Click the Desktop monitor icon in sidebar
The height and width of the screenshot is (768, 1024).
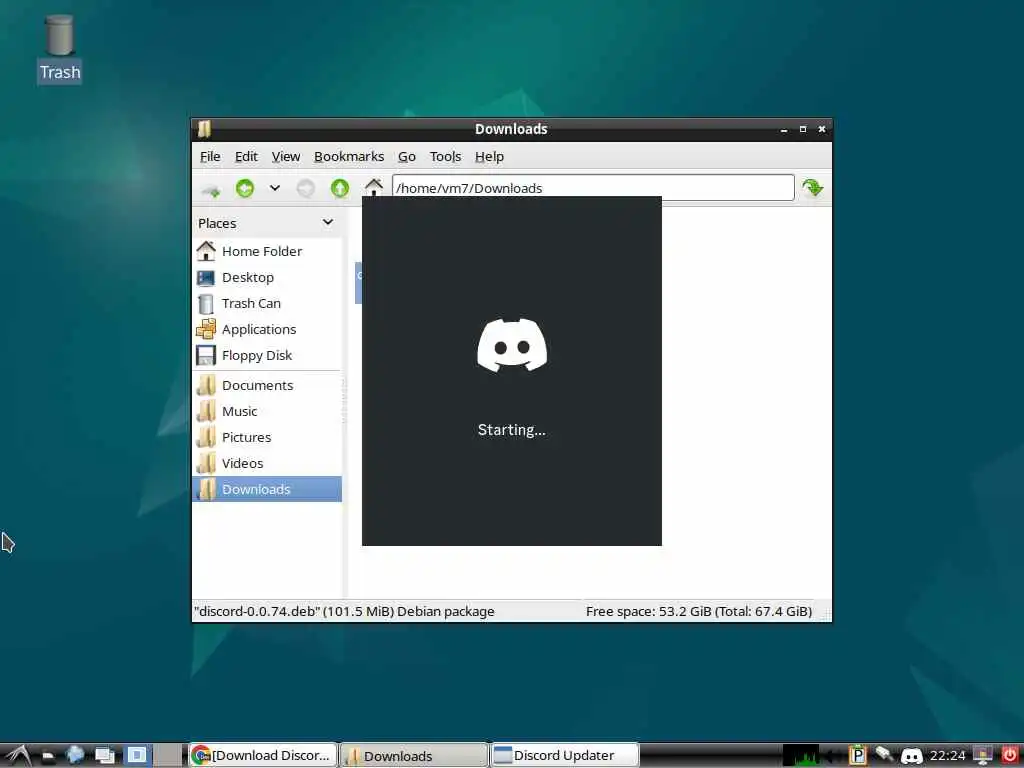(x=206, y=278)
